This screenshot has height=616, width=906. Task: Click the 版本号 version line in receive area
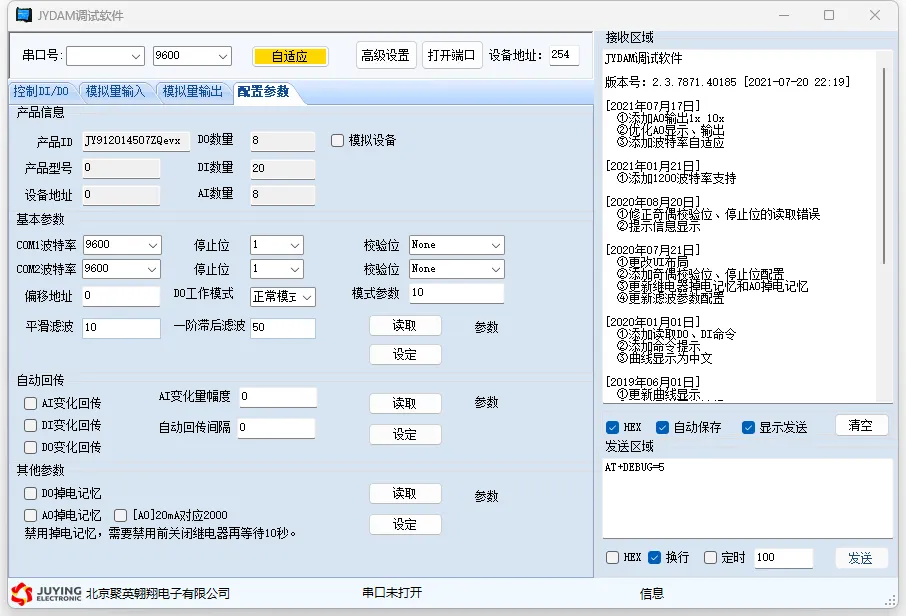pyautogui.click(x=727, y=83)
